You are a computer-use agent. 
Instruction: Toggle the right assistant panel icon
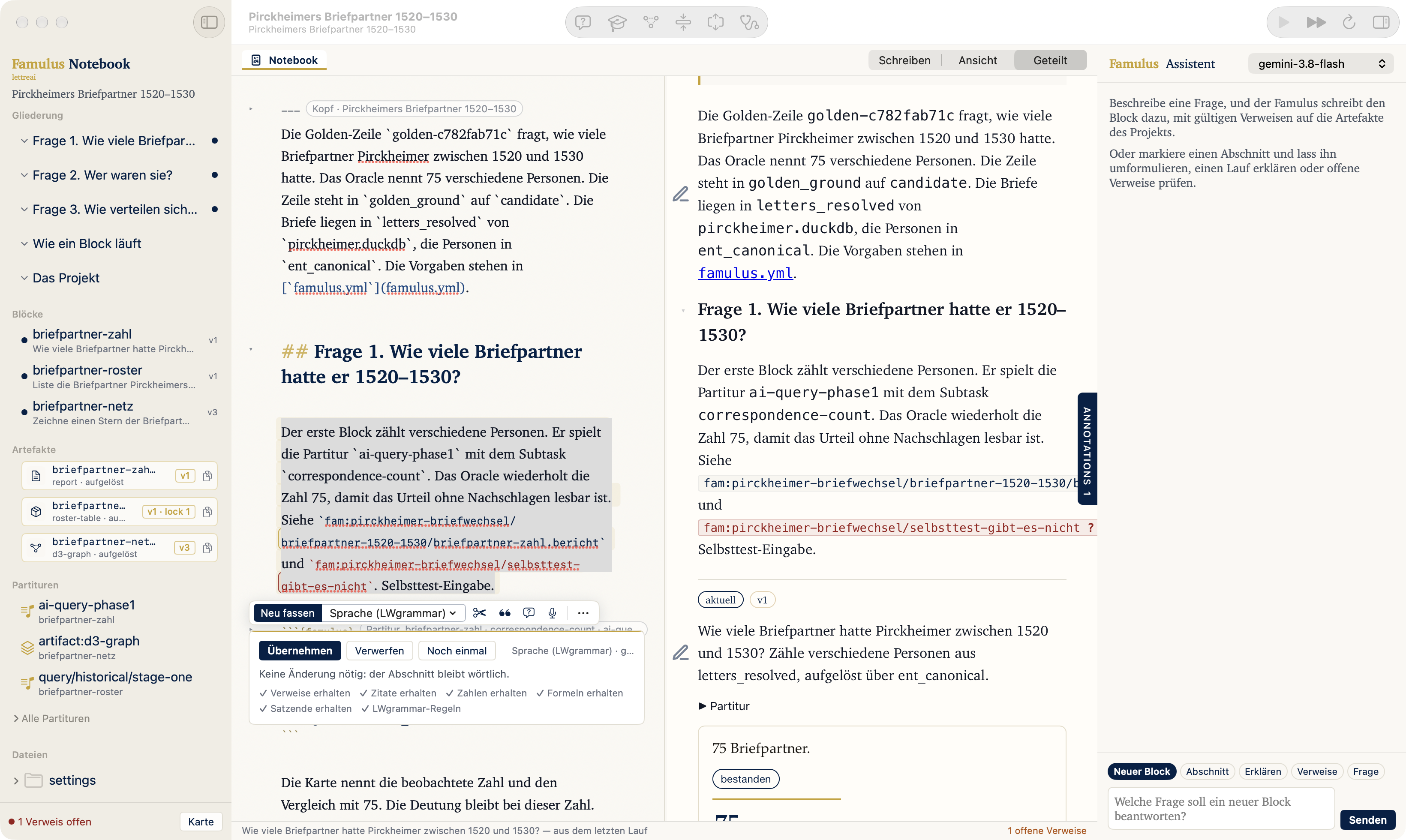coord(1381,23)
